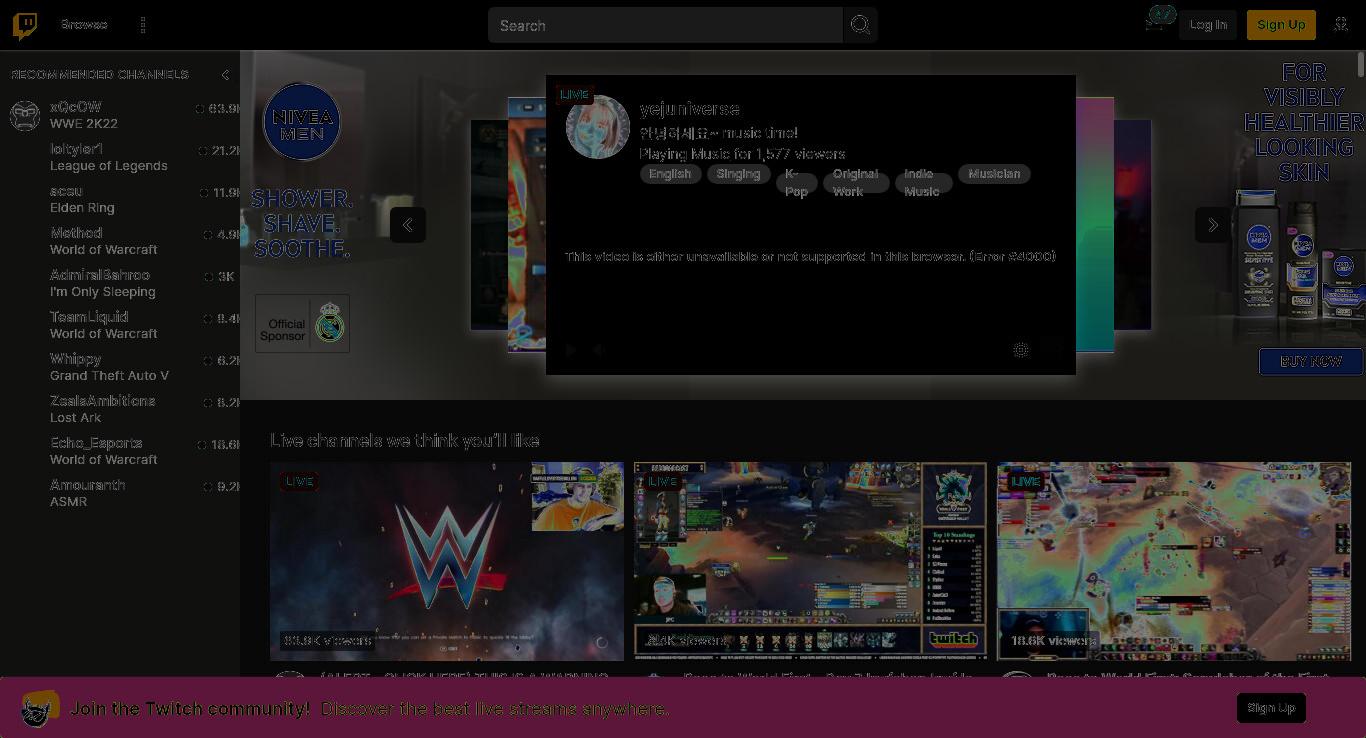Viewport: 1366px width, 738px height.
Task: Click Sign Up in top bar
Action: (x=1281, y=25)
